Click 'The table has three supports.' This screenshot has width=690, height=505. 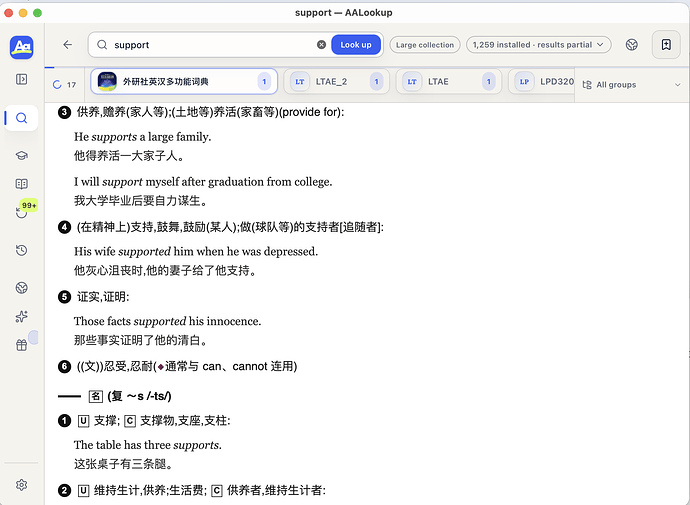(148, 445)
